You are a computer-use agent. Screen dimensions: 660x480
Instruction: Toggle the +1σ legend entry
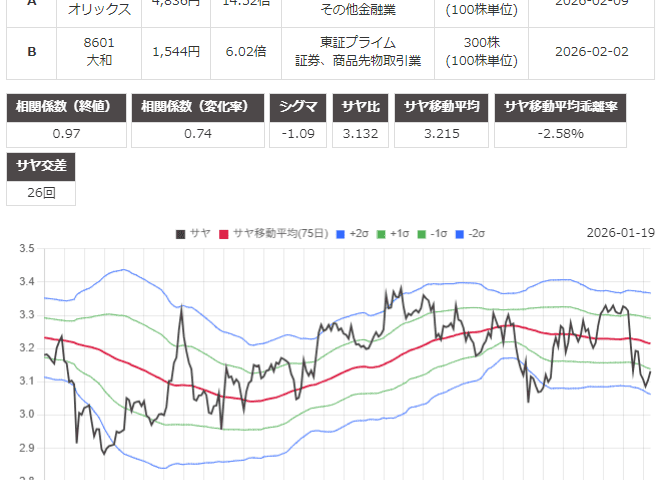tap(393, 234)
